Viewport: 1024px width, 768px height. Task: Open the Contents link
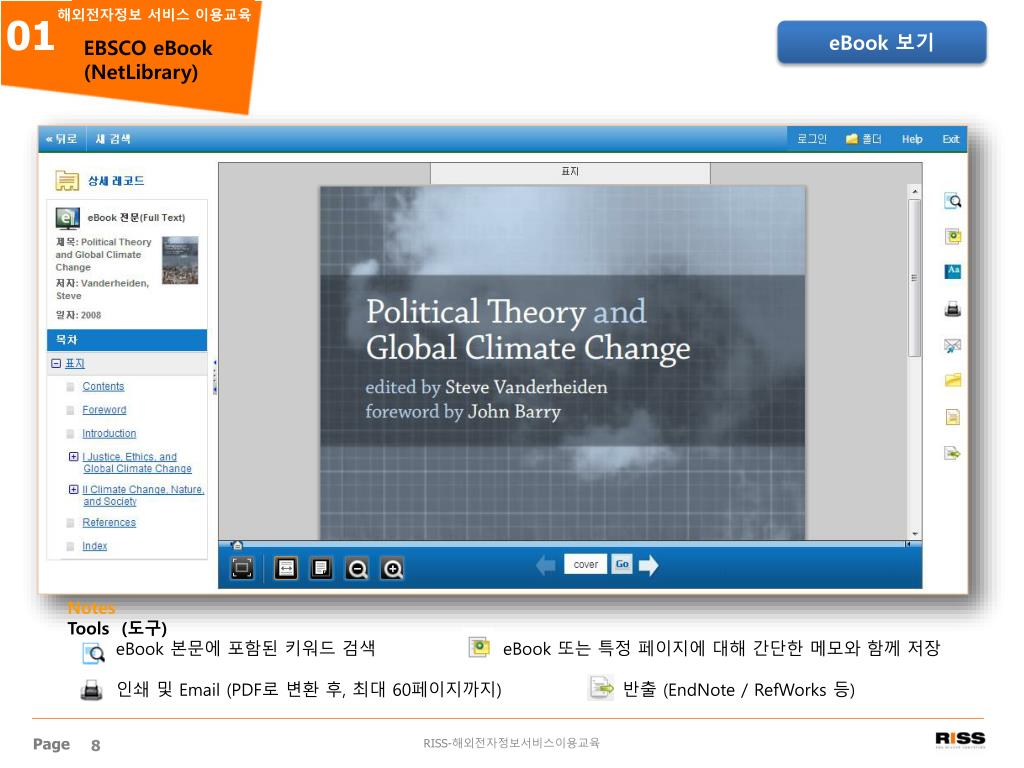pos(103,387)
